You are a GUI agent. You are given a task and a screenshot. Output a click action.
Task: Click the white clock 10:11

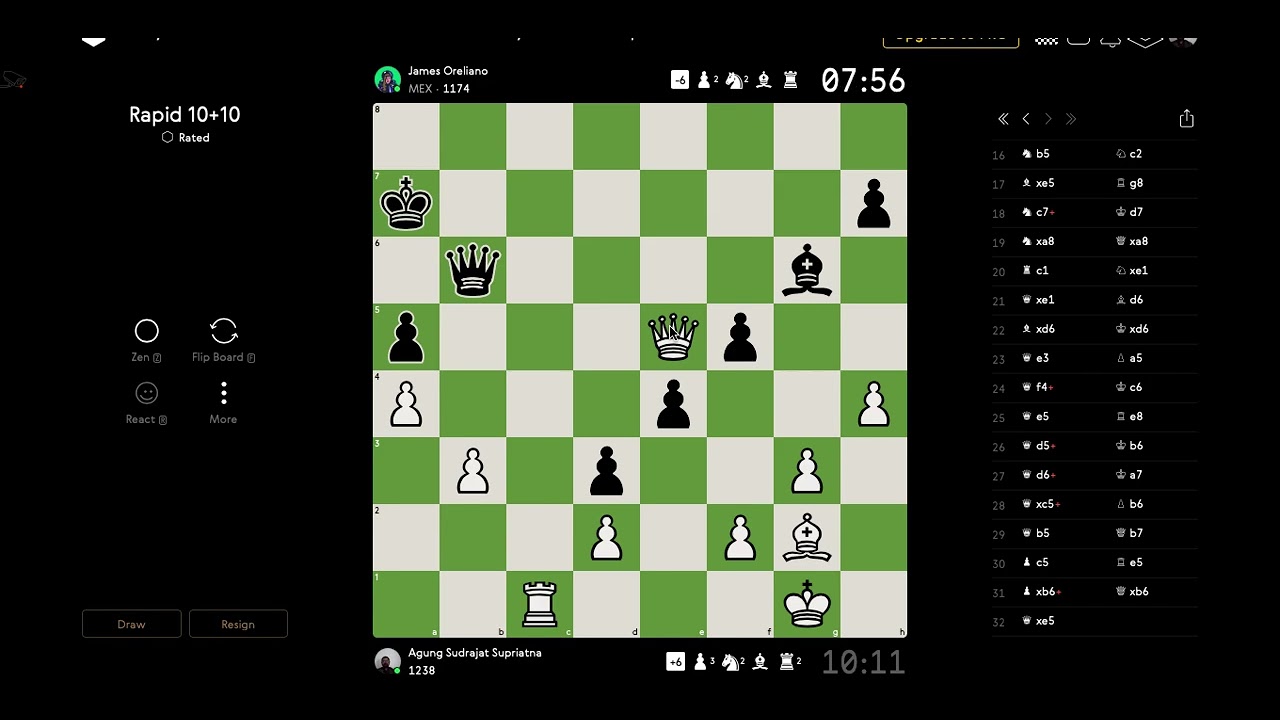[863, 662]
